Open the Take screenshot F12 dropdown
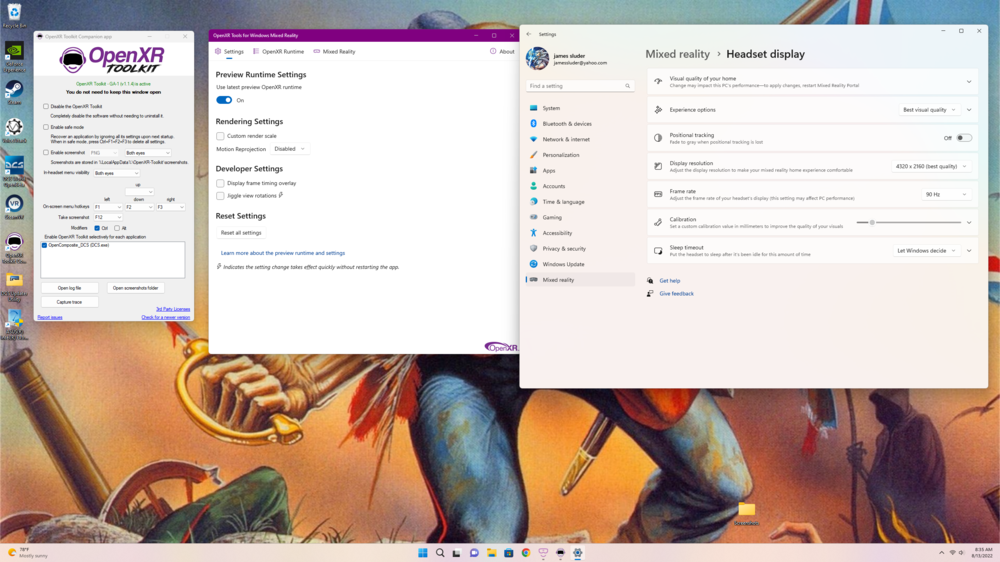The height and width of the screenshot is (562, 1000). [108, 218]
